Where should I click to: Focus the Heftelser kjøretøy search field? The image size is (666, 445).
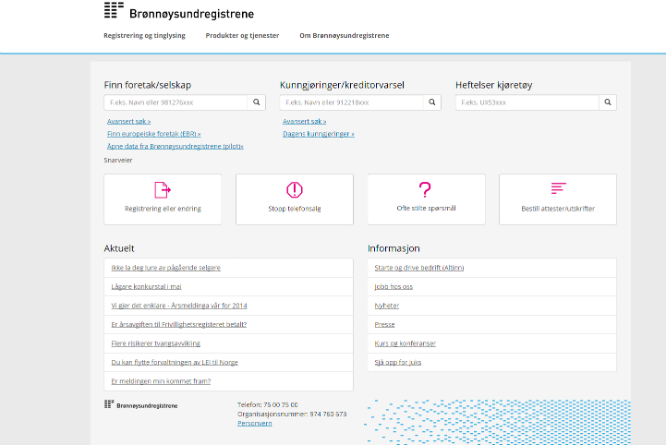(x=527, y=102)
